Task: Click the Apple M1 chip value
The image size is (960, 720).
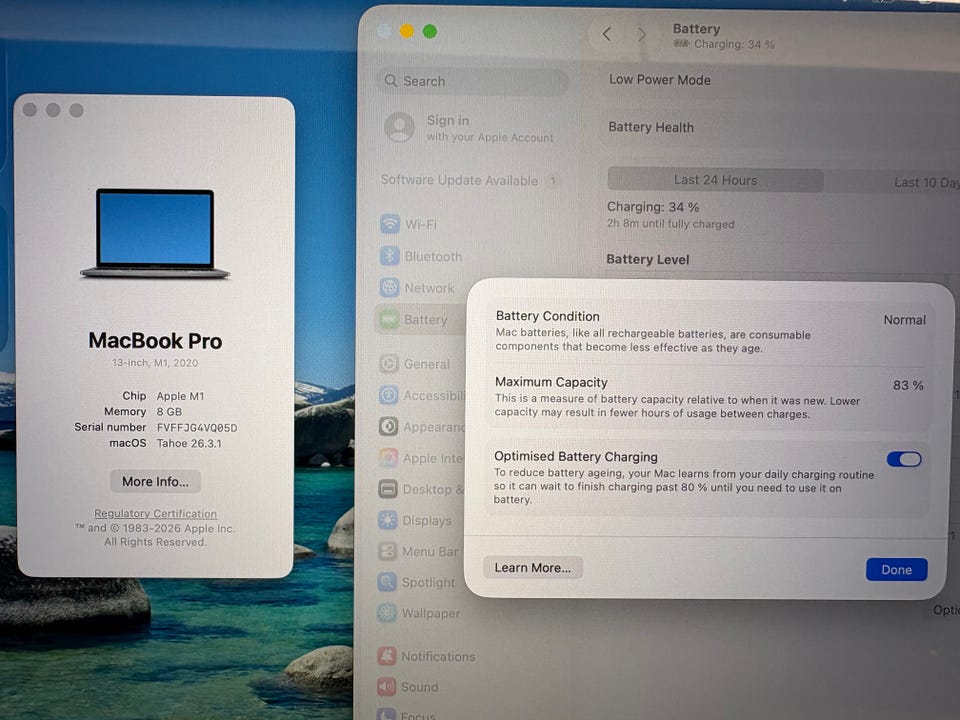Action: tap(180, 396)
